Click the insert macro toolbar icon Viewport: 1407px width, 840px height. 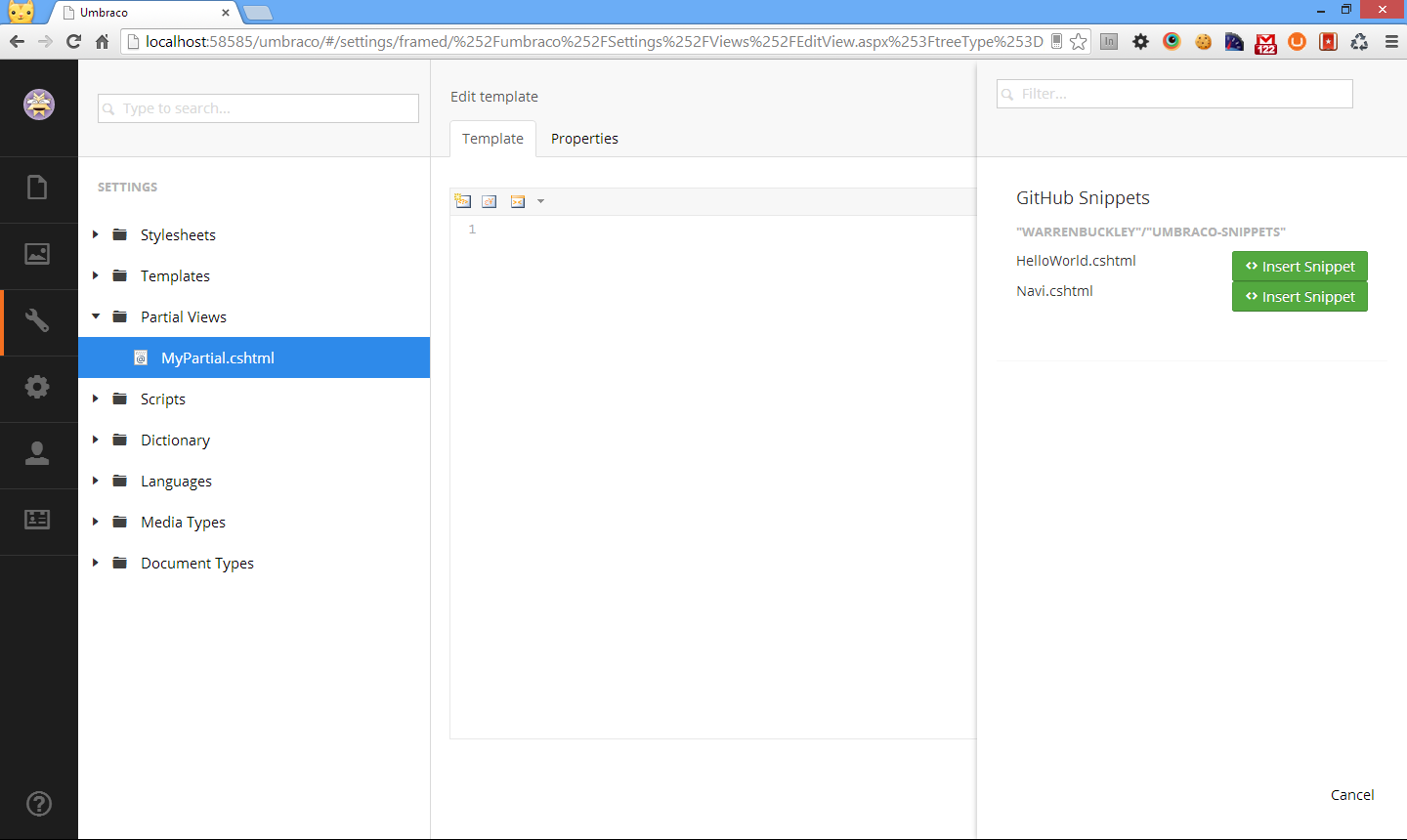pyautogui.click(x=518, y=201)
